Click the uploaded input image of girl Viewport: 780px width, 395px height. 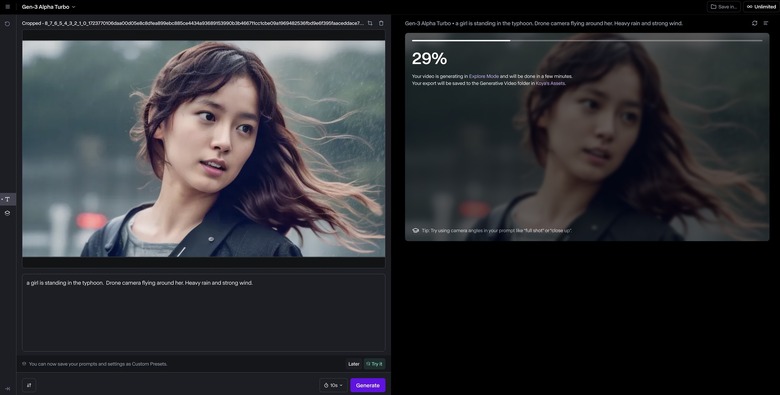(203, 149)
